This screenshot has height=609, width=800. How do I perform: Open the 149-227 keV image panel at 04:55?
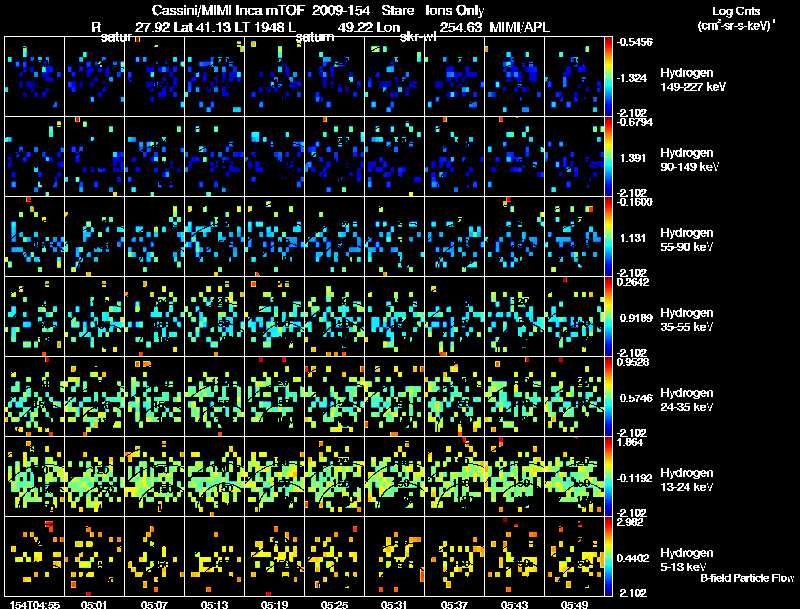coord(35,77)
